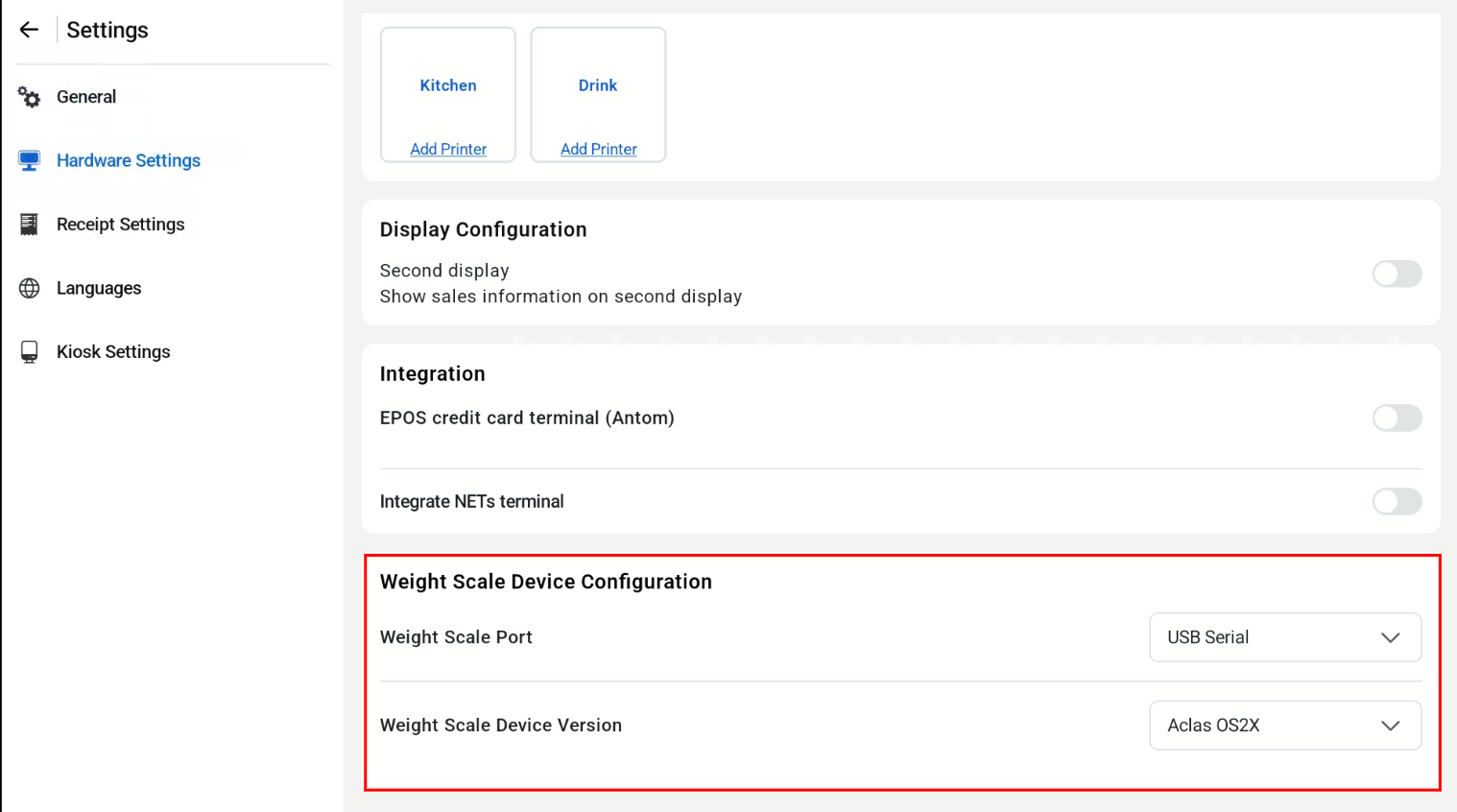Click the Weight Scale Port label
The width and height of the screenshot is (1457, 812).
pos(456,637)
